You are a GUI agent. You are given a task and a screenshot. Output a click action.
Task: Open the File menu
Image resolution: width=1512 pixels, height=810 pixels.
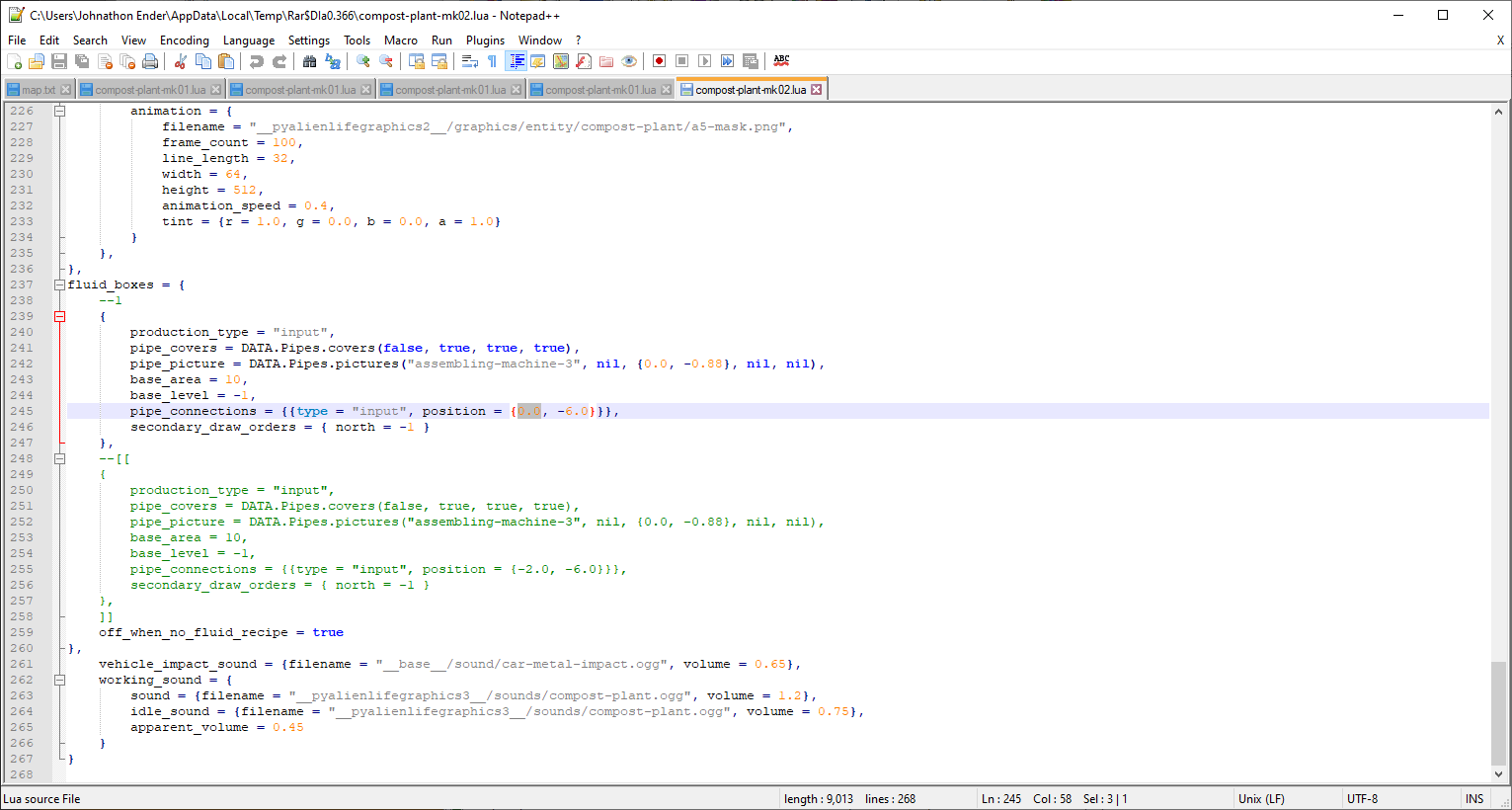point(17,40)
